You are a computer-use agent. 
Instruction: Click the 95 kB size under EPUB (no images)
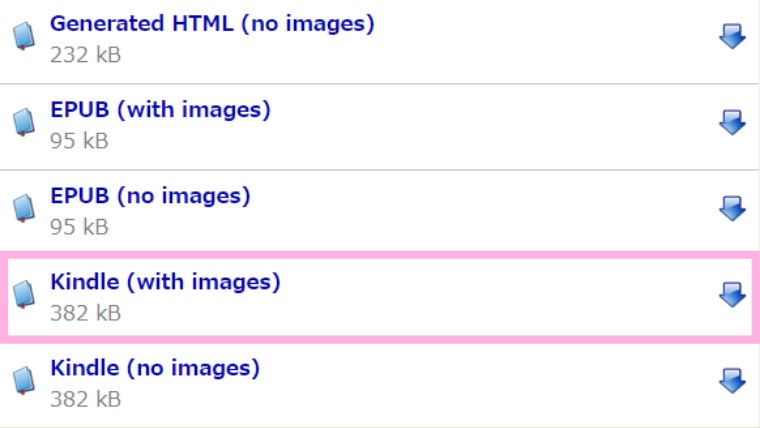79,227
